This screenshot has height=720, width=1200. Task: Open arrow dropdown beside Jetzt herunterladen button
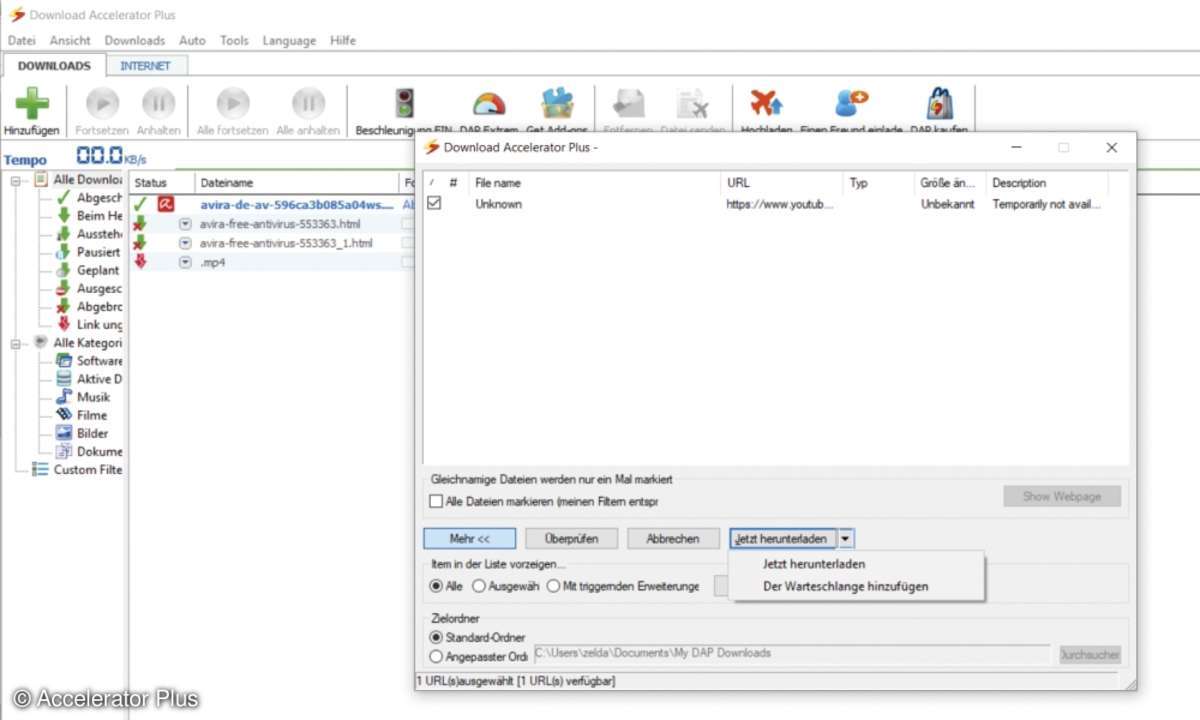coord(846,538)
